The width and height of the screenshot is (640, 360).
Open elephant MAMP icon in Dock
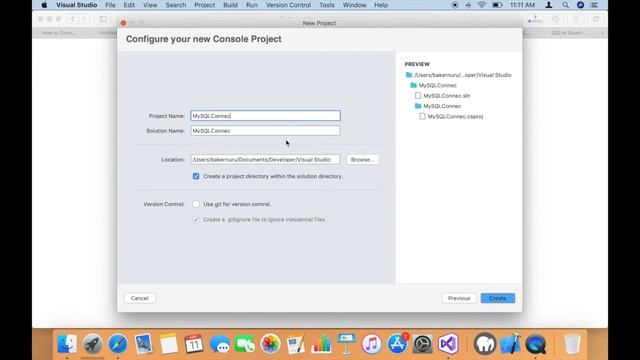[484, 344]
